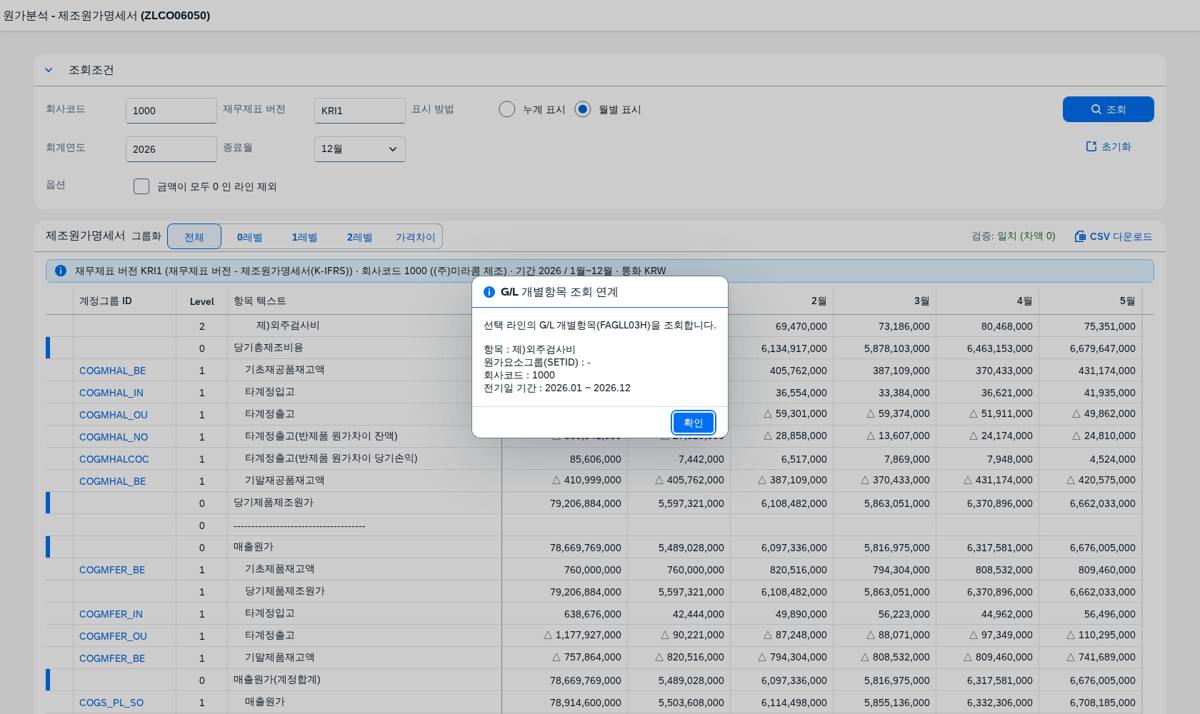The height and width of the screenshot is (714, 1200).
Task: Switch to 2레벨 tab
Action: [x=359, y=237]
